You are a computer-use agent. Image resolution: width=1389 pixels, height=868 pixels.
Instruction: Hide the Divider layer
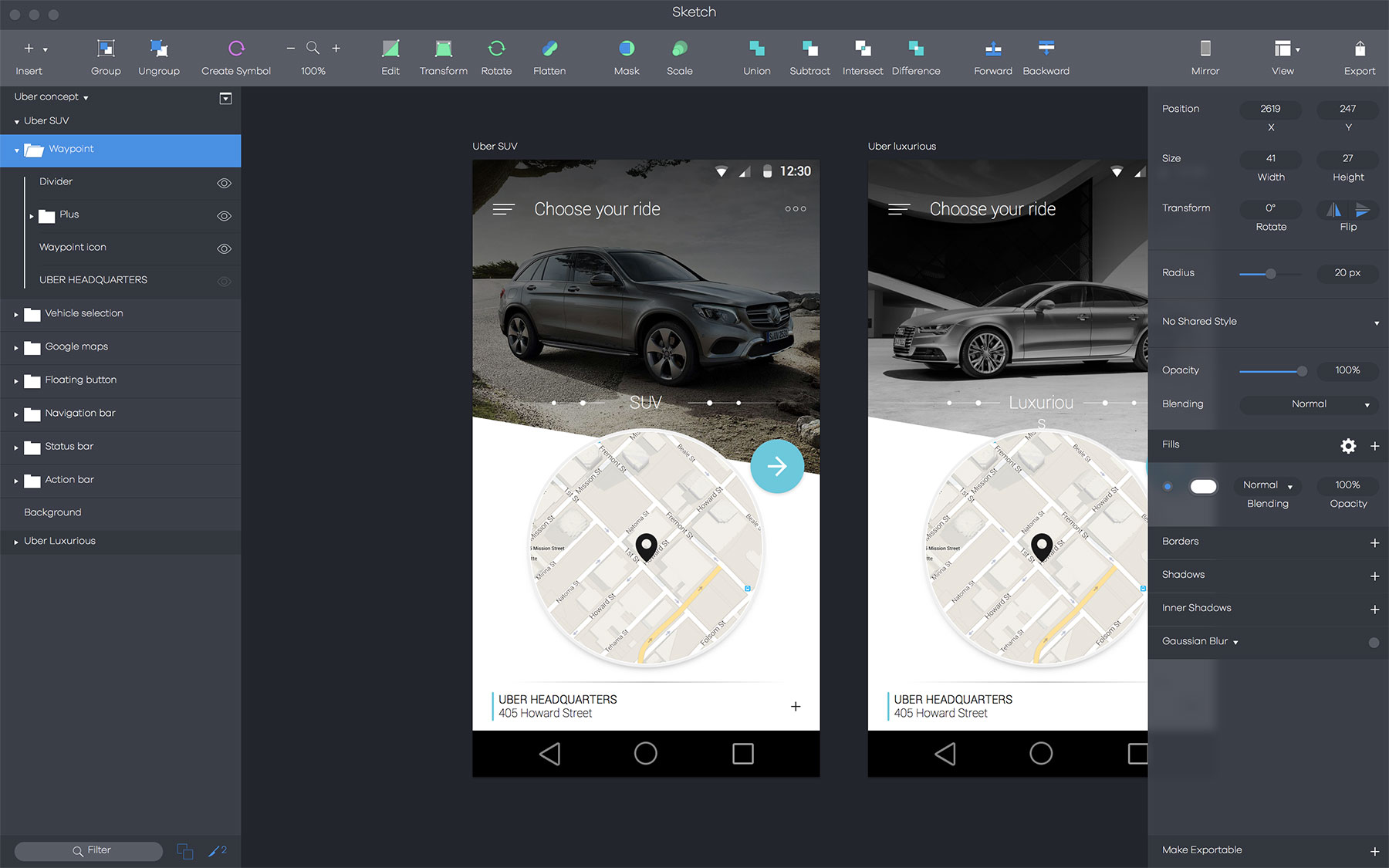pyautogui.click(x=224, y=183)
